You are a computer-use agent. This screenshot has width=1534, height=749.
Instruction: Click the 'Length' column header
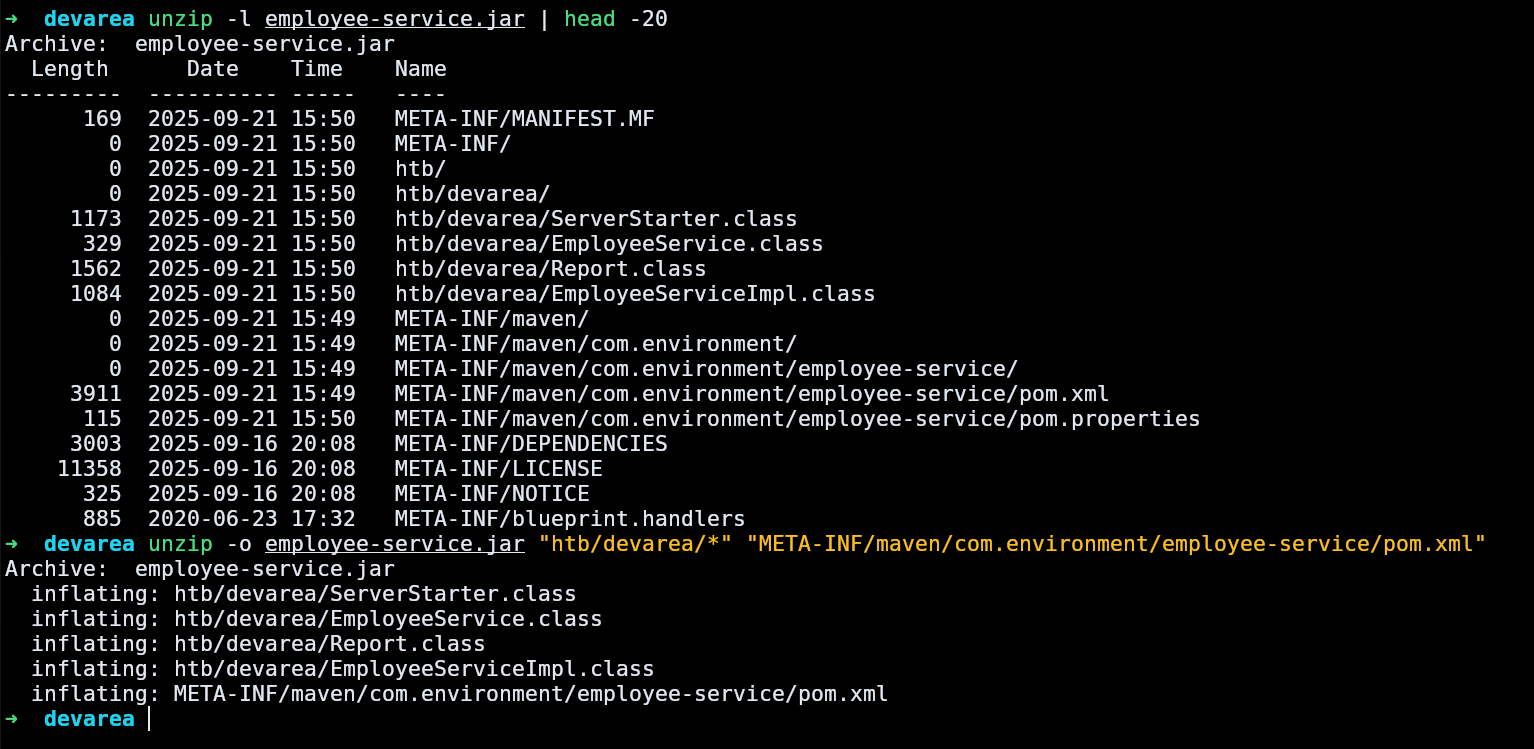point(70,69)
